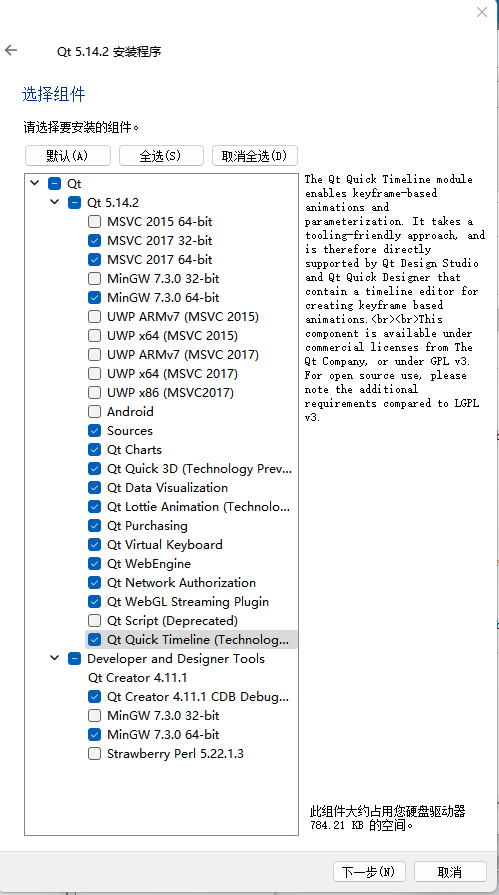
Task: Uncheck Qt Lottie Animation component
Action: pyautogui.click(x=94, y=506)
